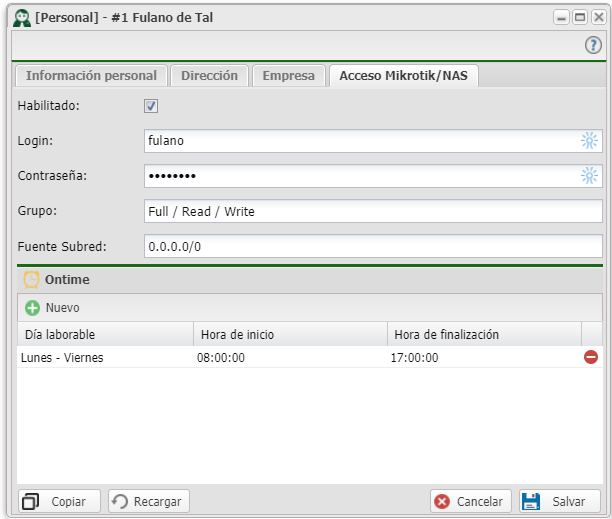Viewport: 612px width, 519px height.
Task: Open the Información personal tab
Action: point(91,75)
